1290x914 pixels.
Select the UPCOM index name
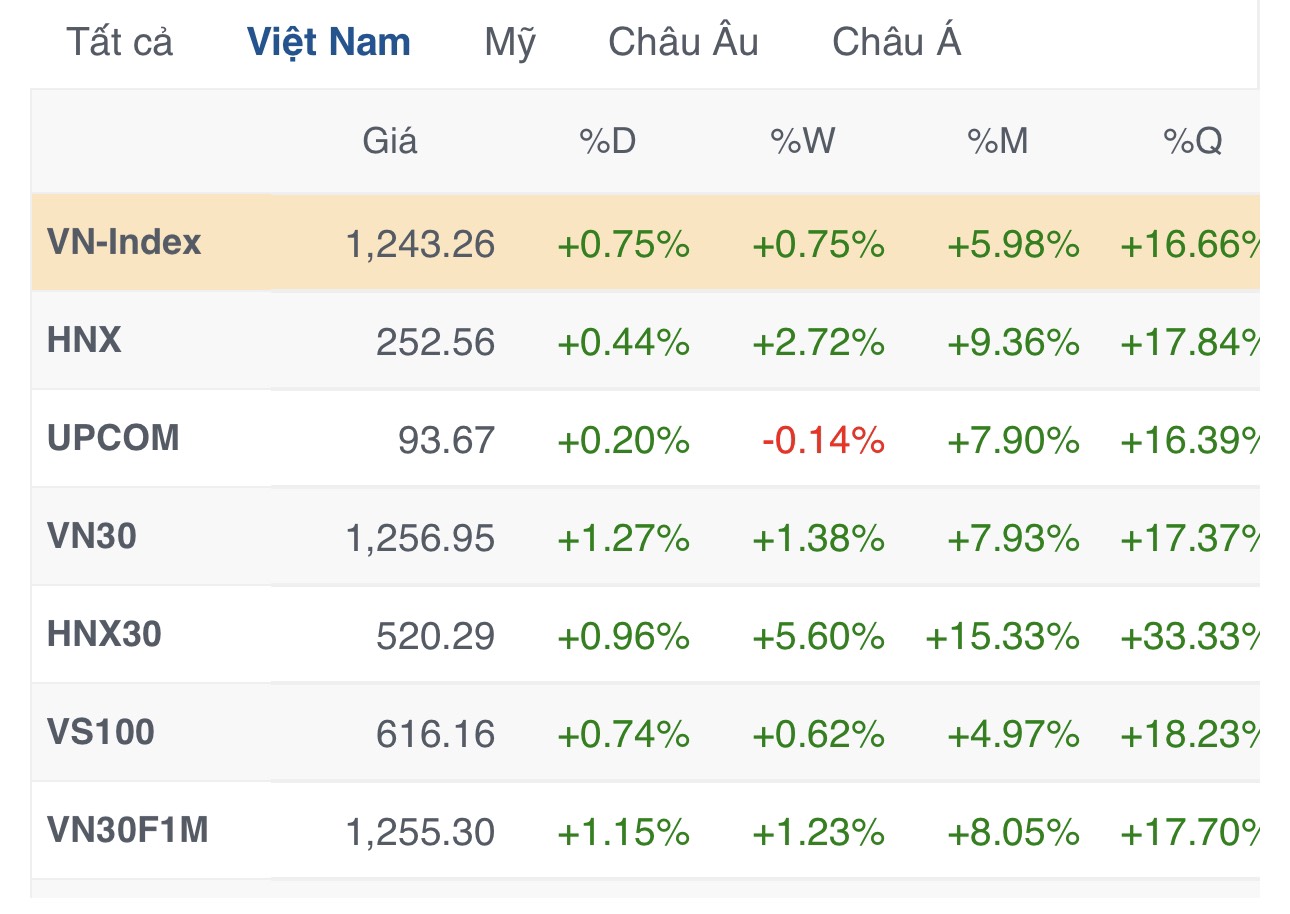[113, 439]
